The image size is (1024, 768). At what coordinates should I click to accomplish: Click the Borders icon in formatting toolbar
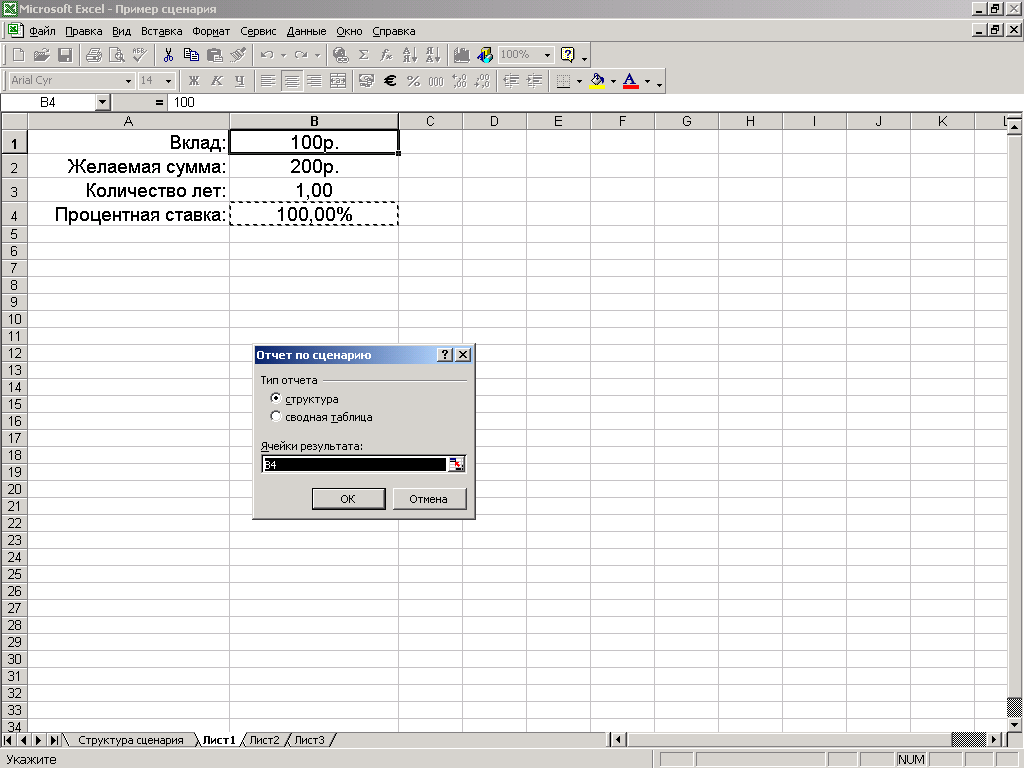pyautogui.click(x=564, y=80)
